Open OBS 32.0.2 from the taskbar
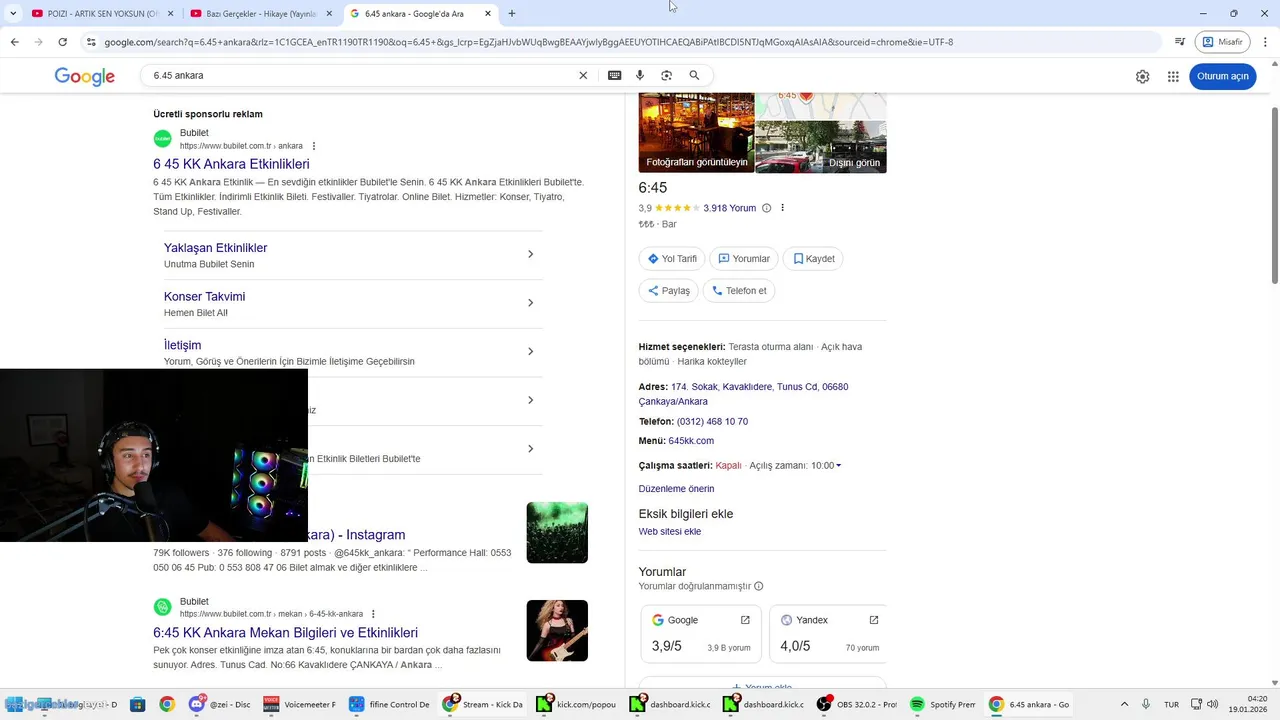Screen dimensions: 1280x720 click(x=857, y=704)
